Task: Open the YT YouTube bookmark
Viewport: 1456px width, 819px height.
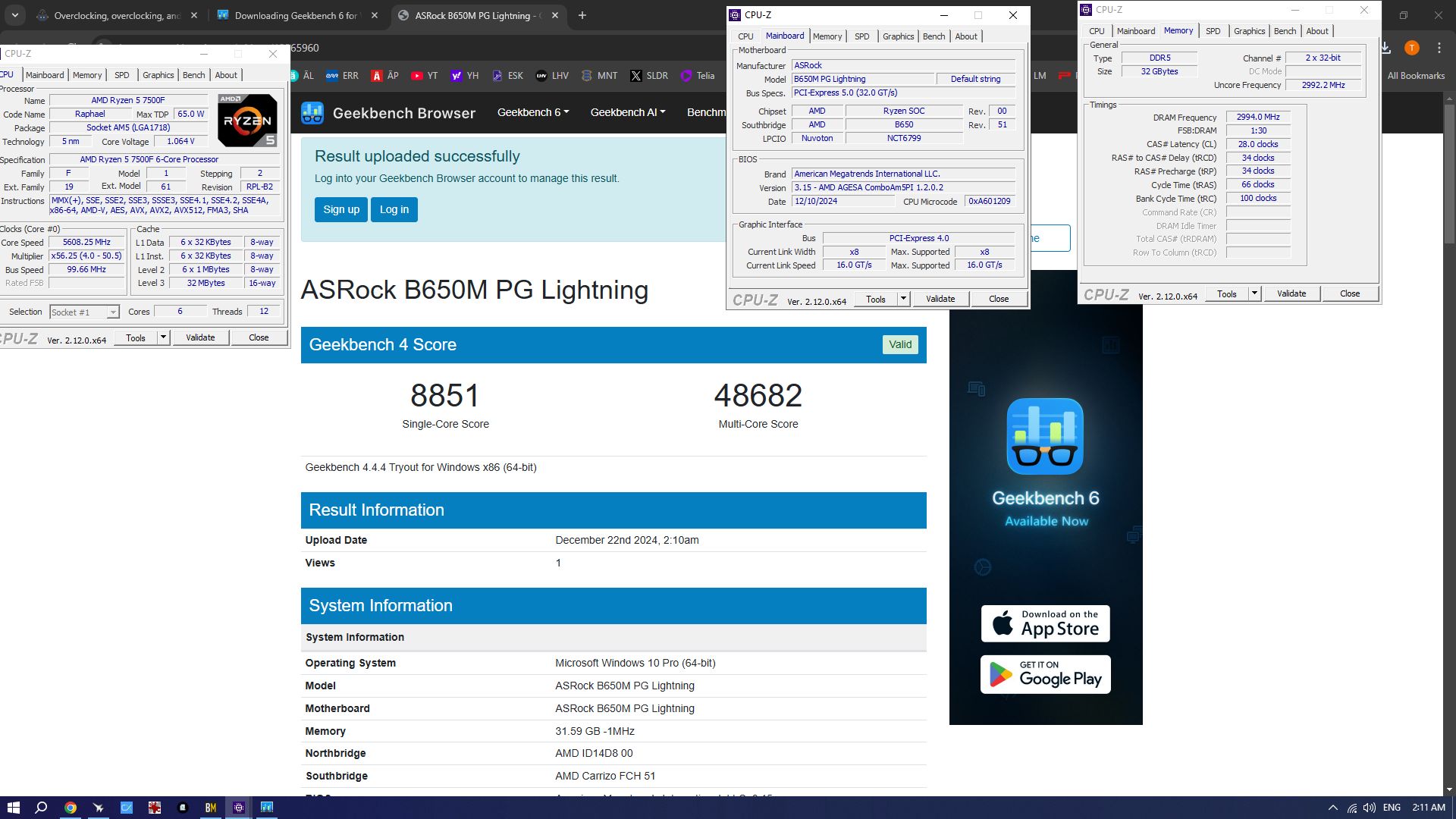Action: pyautogui.click(x=424, y=76)
